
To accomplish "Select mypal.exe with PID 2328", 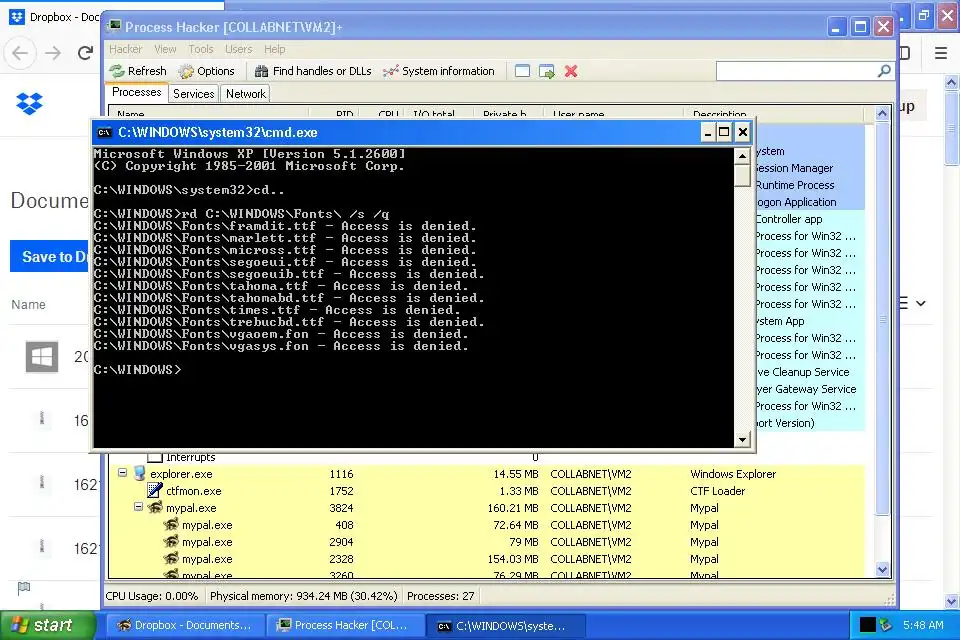I will click(487, 559).
